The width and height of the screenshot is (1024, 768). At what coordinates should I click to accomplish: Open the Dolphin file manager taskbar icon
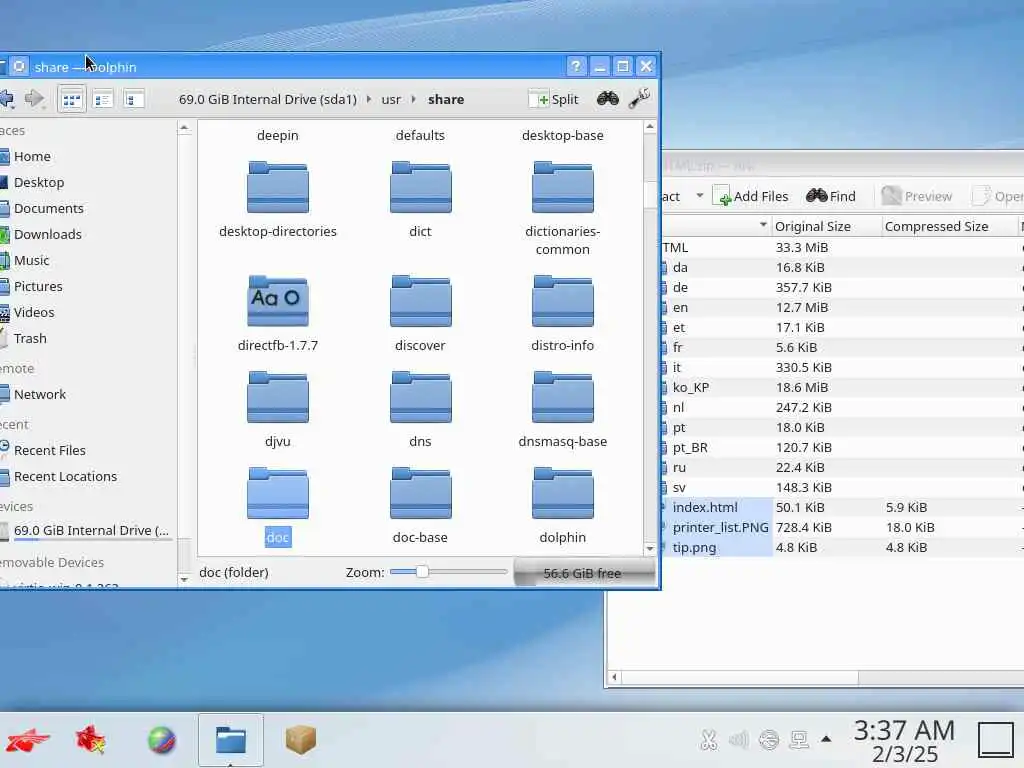click(231, 740)
